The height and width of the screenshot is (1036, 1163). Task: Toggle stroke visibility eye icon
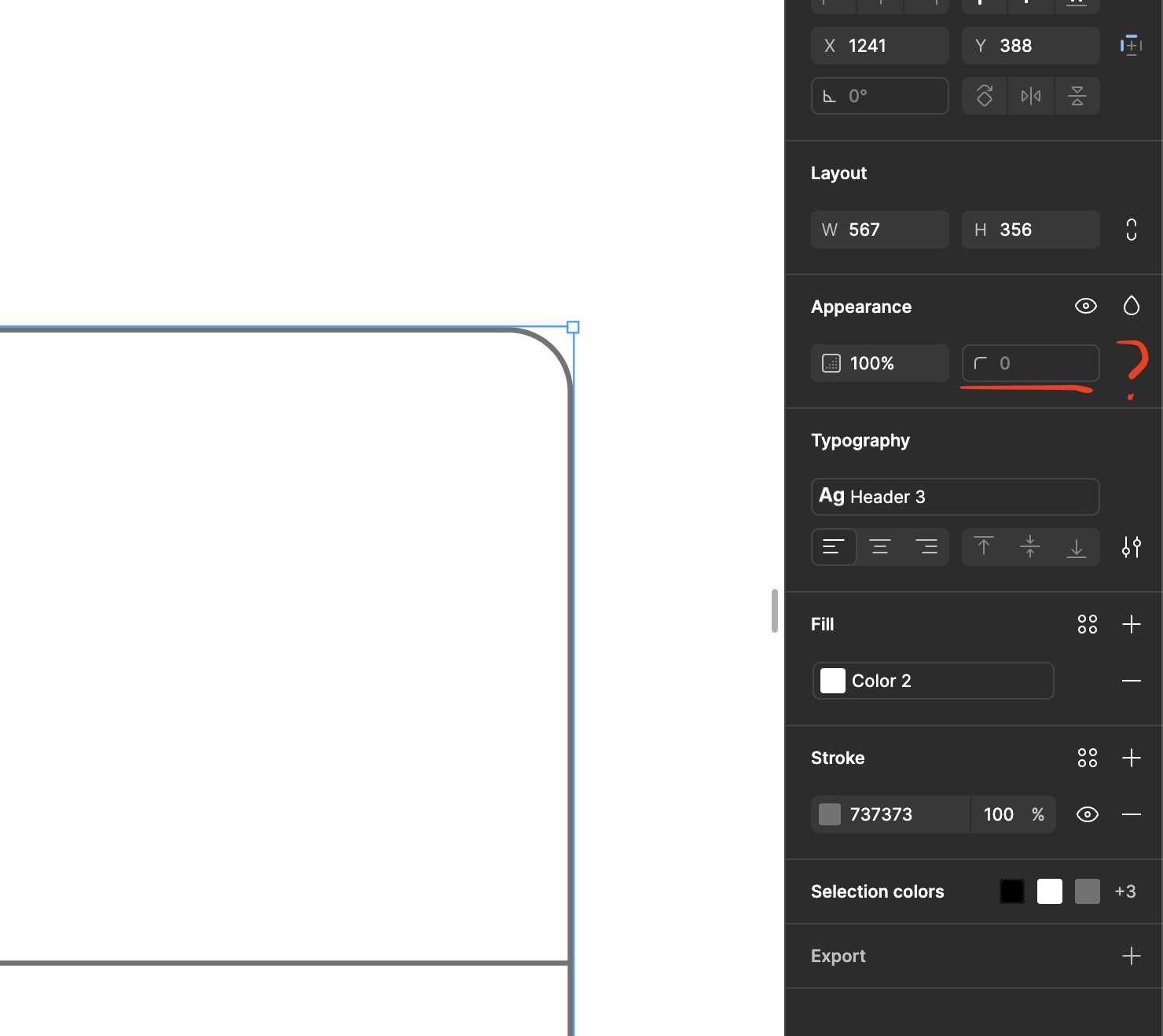tap(1088, 814)
